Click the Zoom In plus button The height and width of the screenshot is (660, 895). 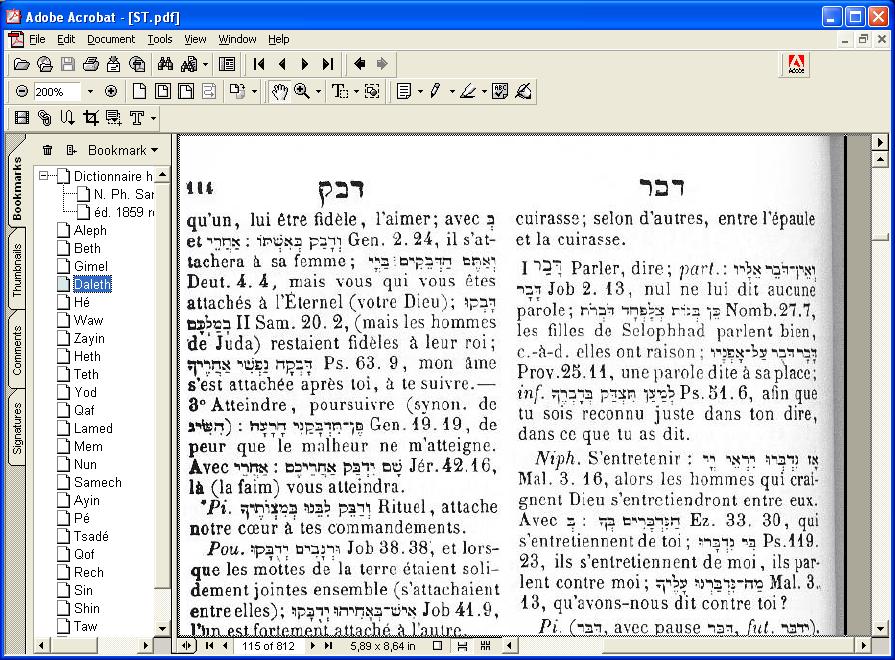(x=111, y=91)
